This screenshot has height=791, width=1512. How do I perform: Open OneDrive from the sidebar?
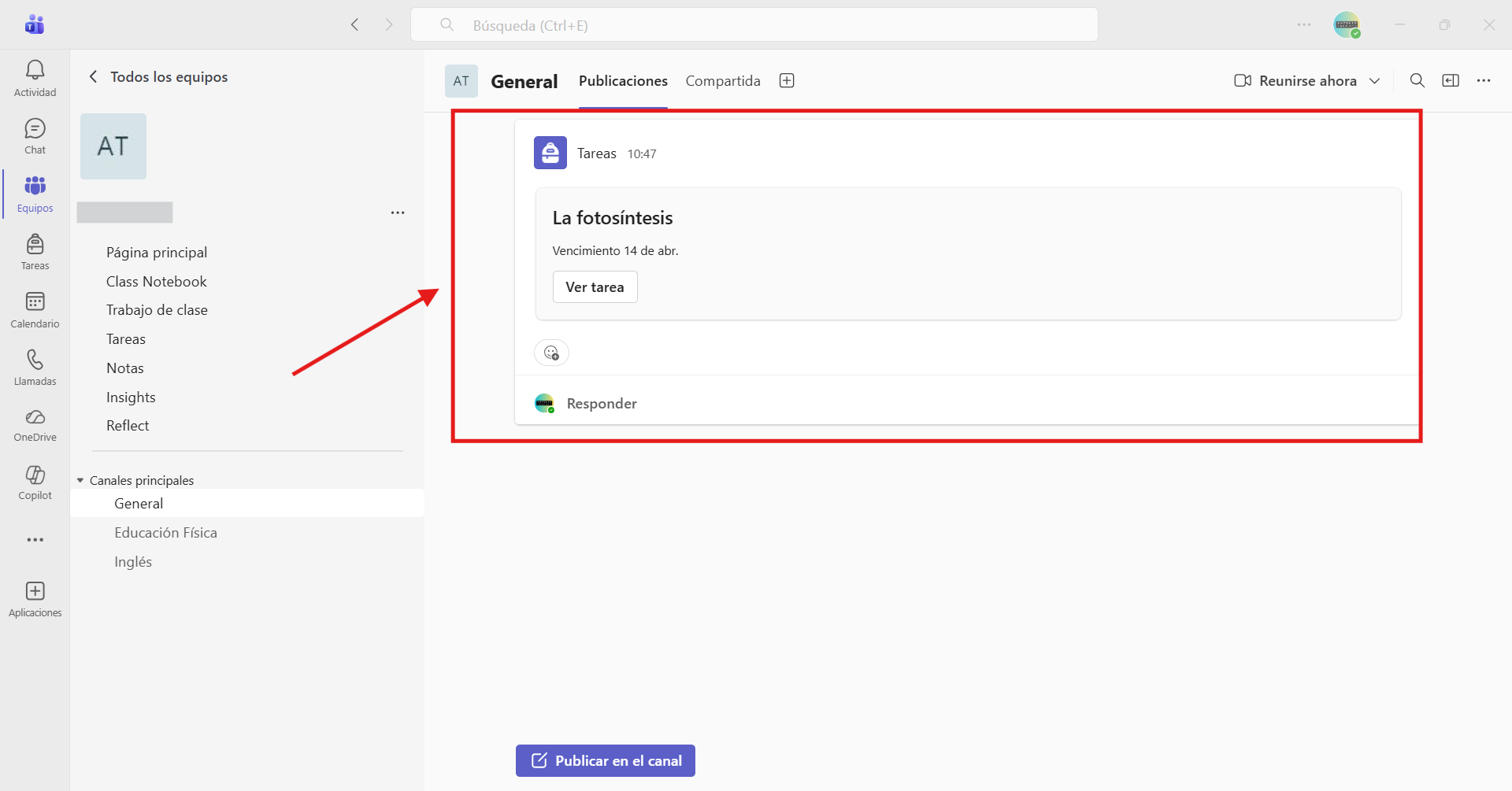pyautogui.click(x=35, y=425)
